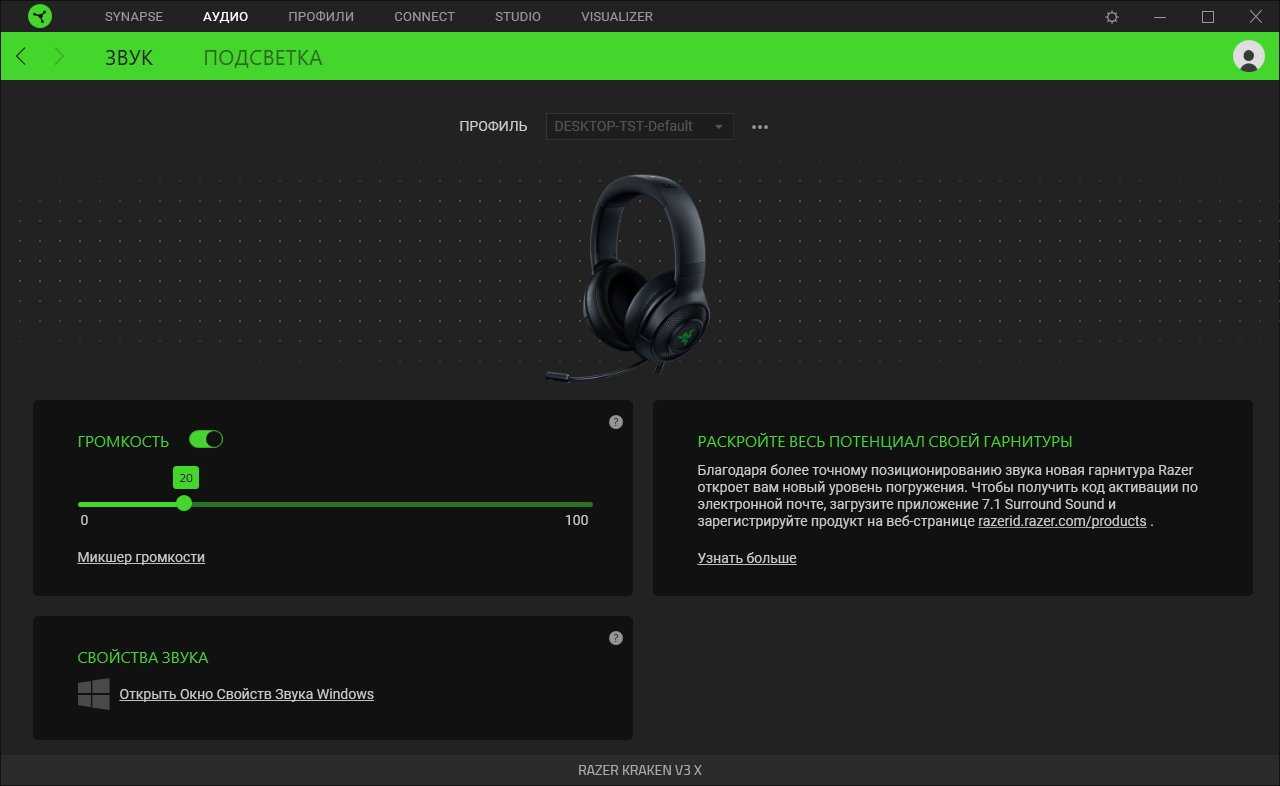Click the Razer logo icon

point(40,17)
